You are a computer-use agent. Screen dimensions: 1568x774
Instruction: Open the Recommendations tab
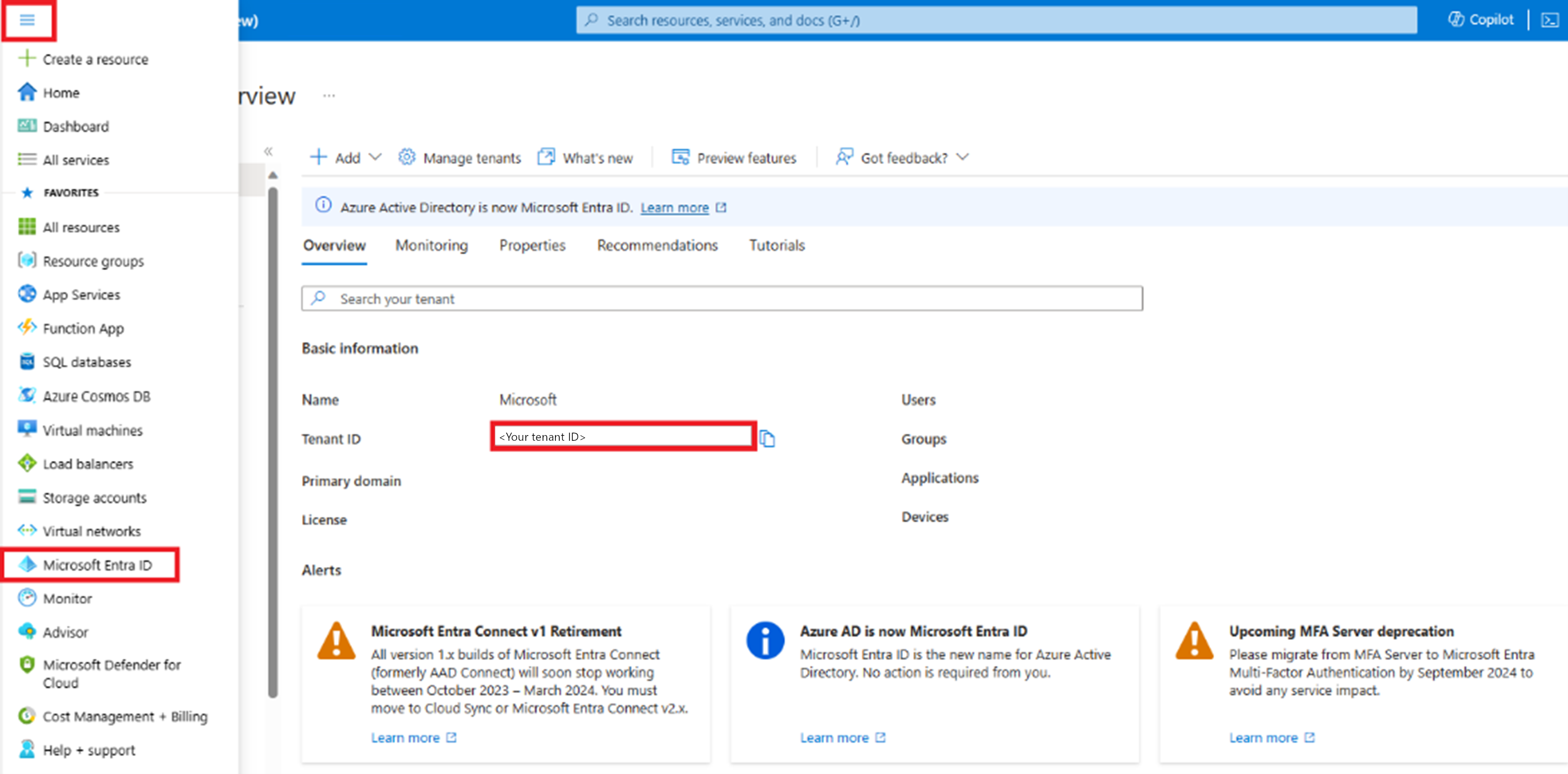coord(657,245)
